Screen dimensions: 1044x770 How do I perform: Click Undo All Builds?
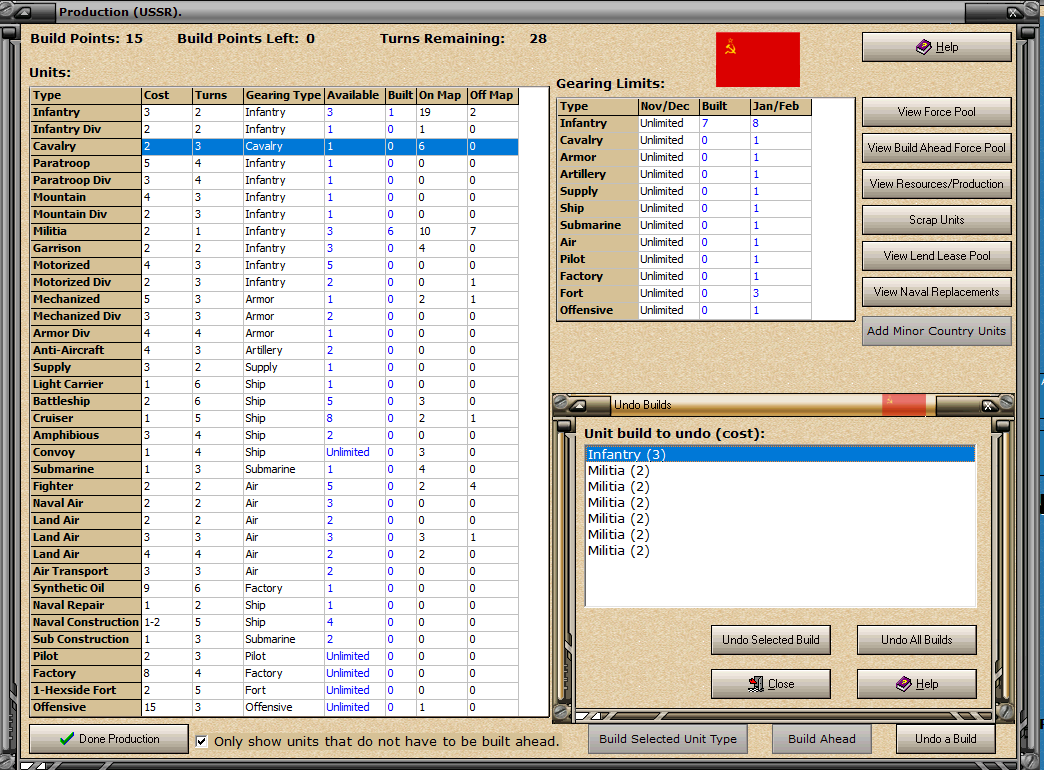[x=916, y=640]
